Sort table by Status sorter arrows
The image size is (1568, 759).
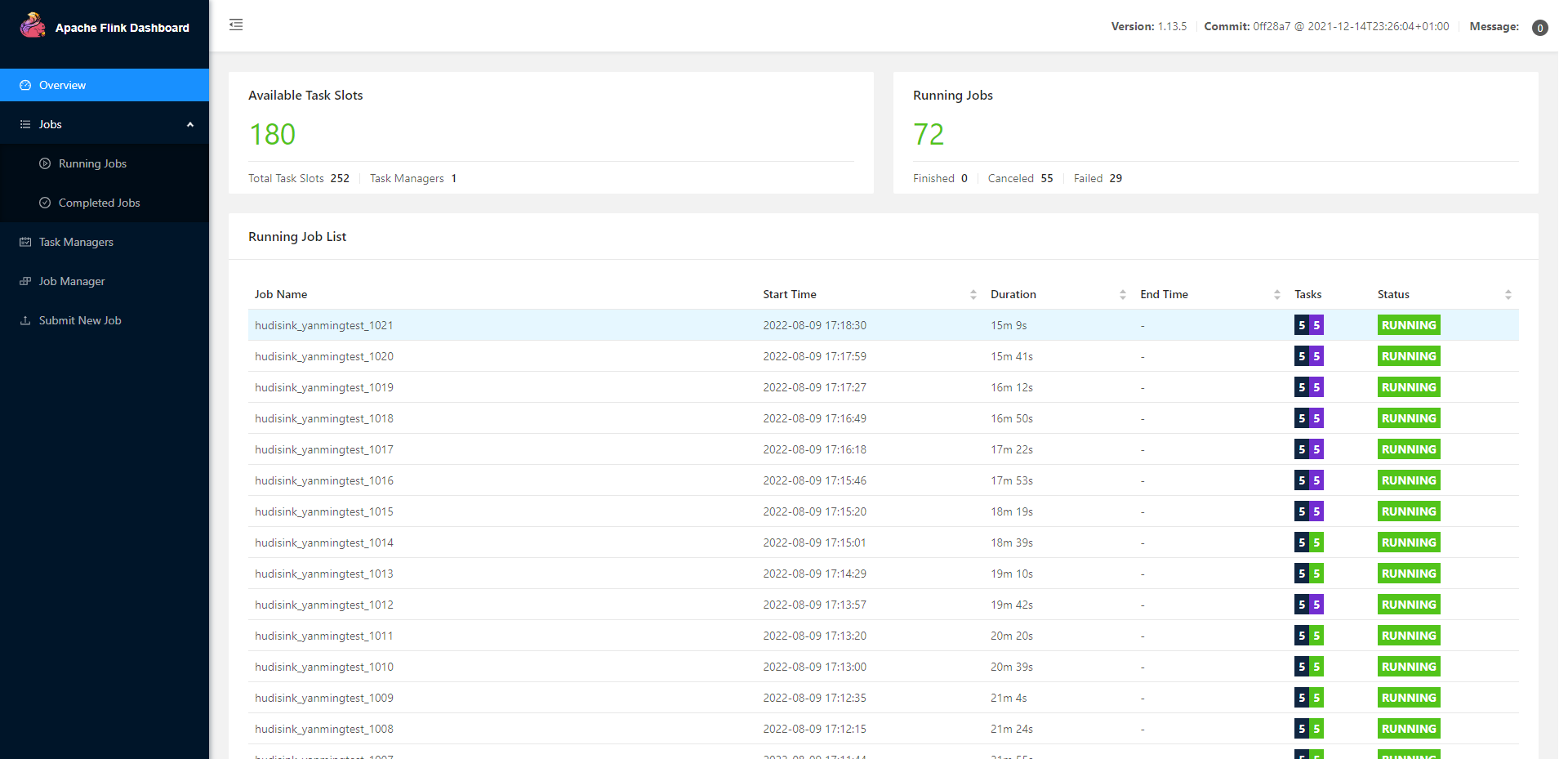(x=1508, y=295)
